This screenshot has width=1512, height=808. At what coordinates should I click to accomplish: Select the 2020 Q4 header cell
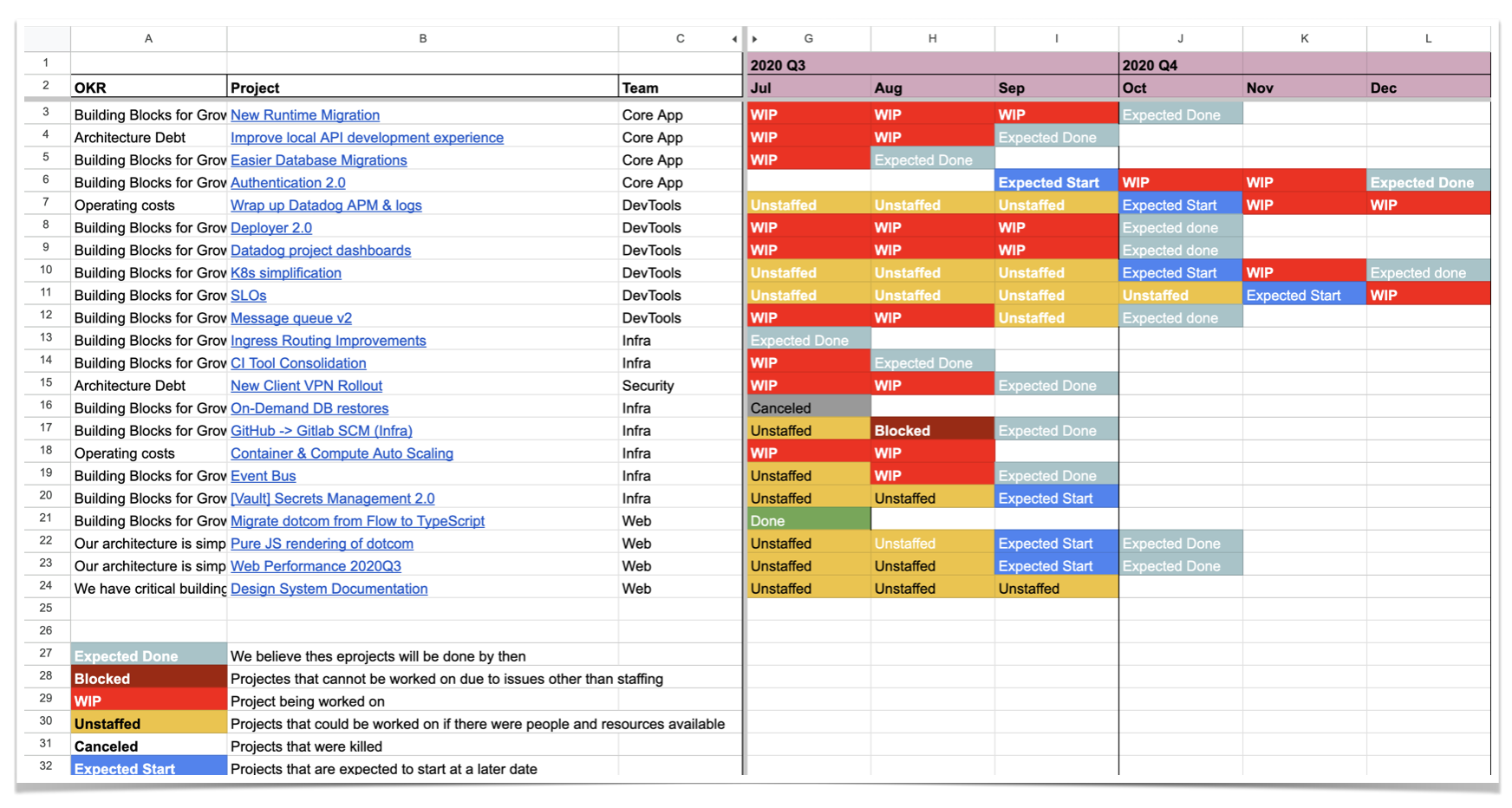1181,64
